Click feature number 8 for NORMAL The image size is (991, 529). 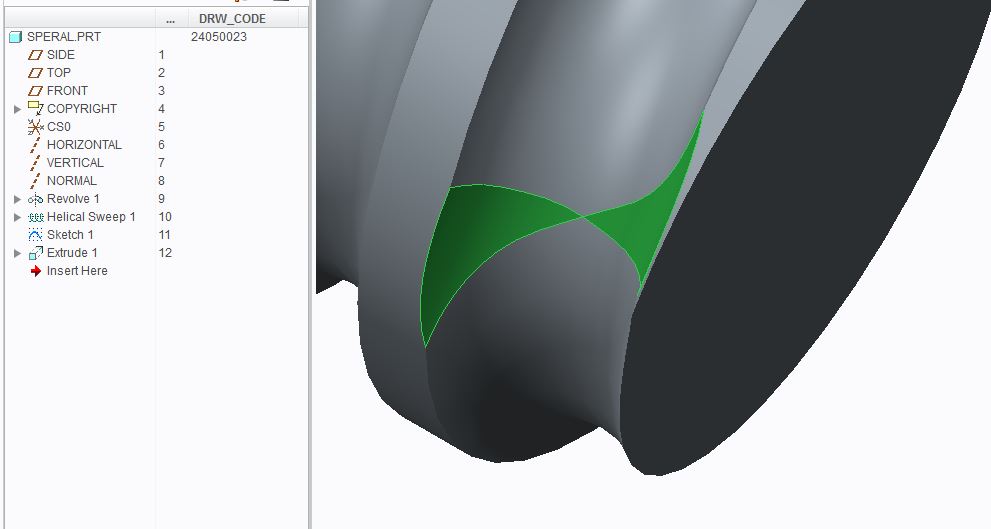162,181
